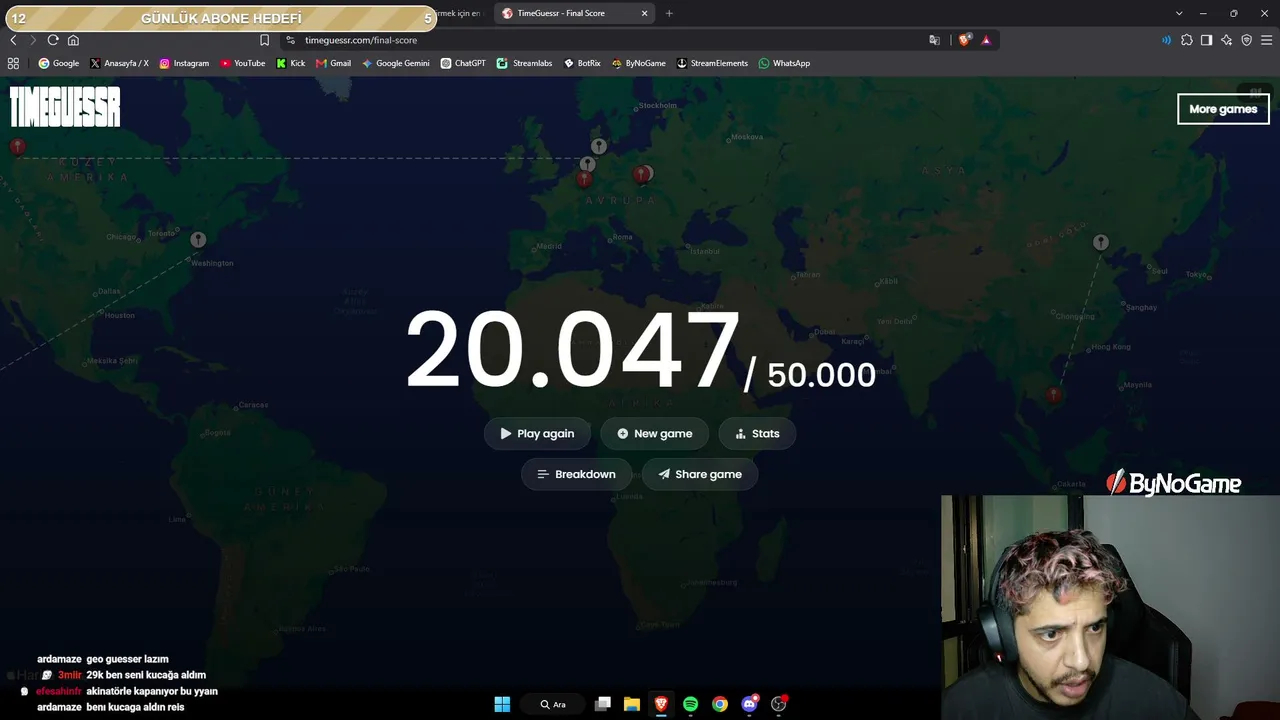1280x720 pixels.
Task: Click chat message 'benı kucaga aldın reis'
Action: pos(135,707)
